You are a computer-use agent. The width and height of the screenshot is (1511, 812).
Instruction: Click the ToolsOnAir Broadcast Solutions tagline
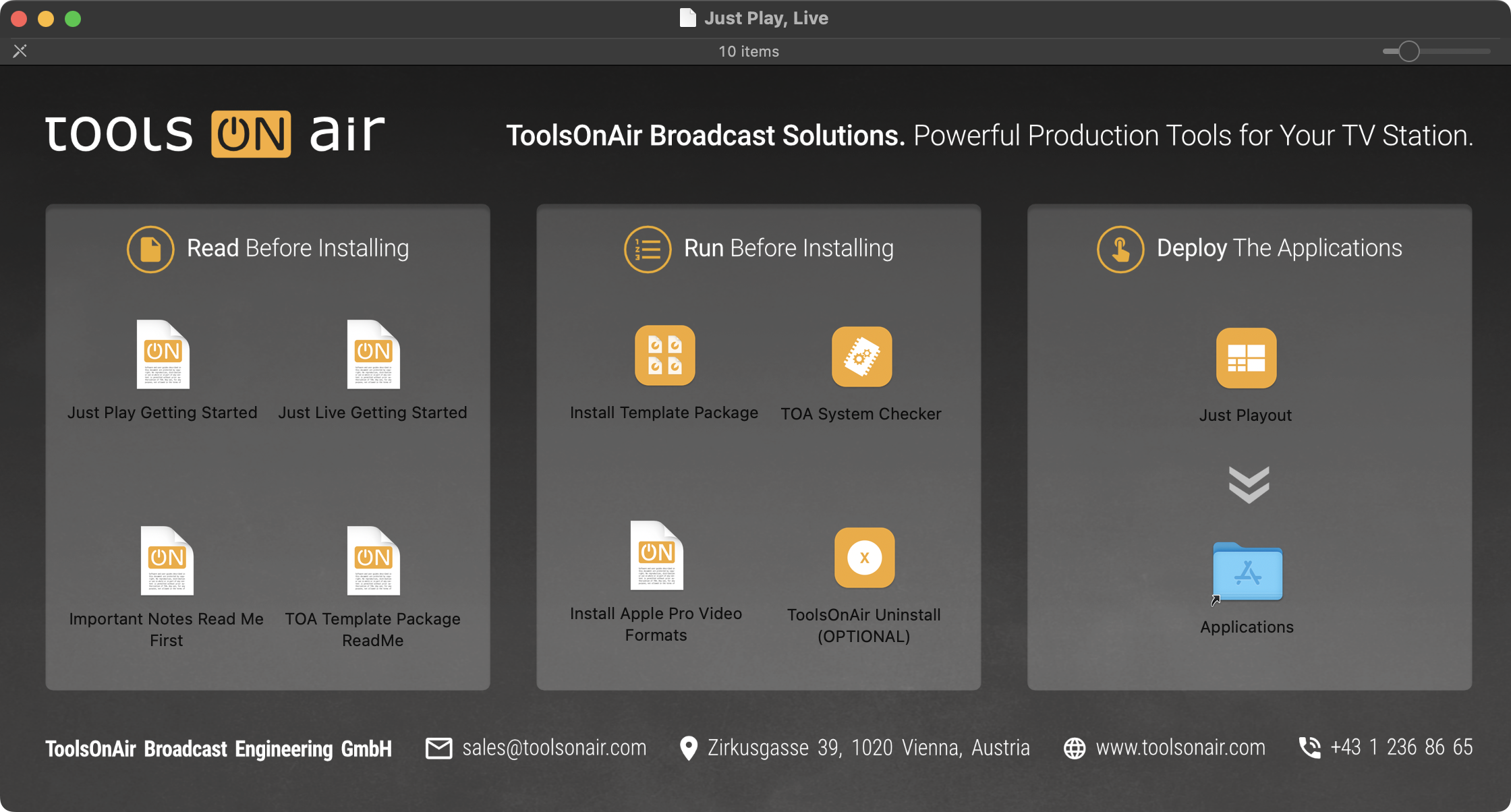coord(990,136)
